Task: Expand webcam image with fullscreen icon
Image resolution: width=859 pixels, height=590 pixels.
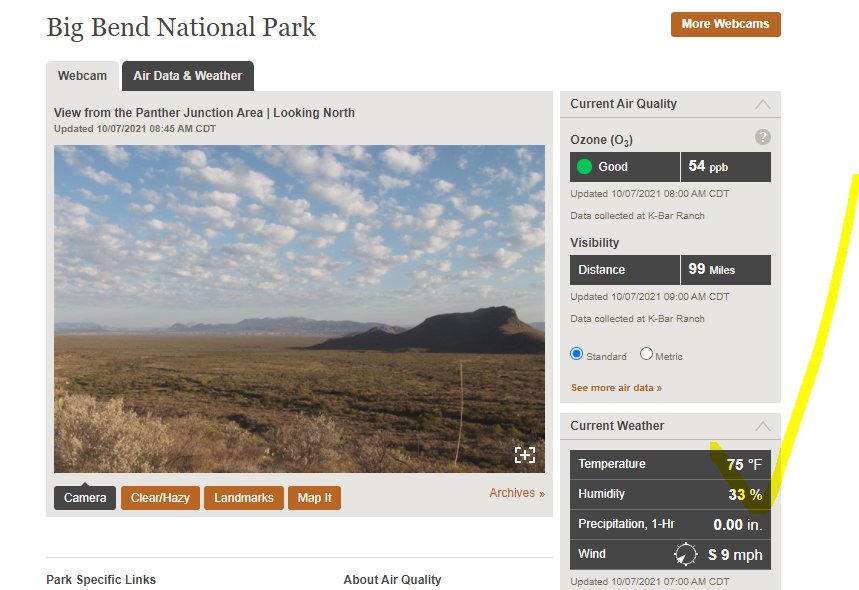Action: [524, 455]
